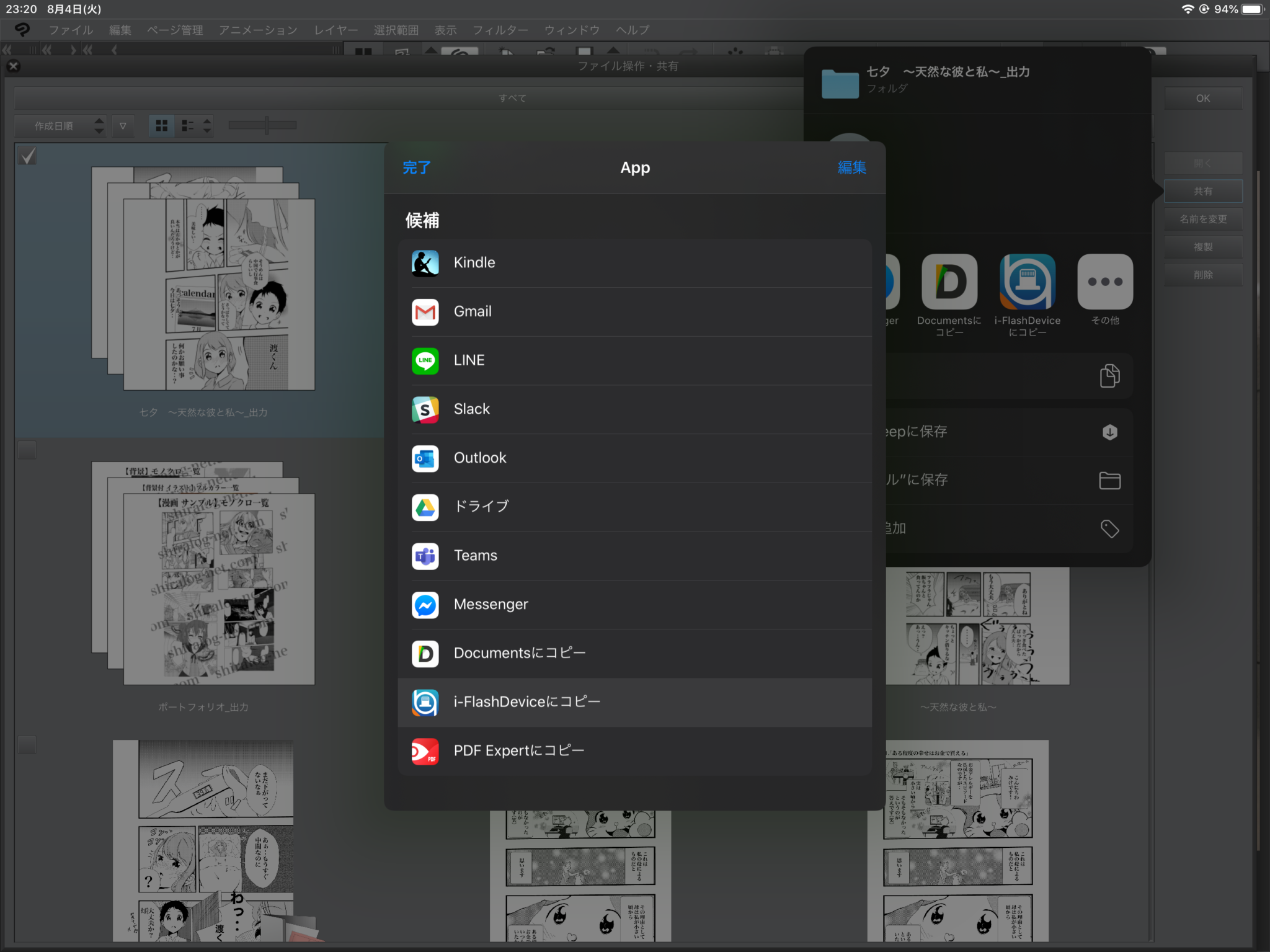The height and width of the screenshot is (952, 1270).
Task: Check the ポートフォリオ_出力 item checkbox
Action: [27, 450]
